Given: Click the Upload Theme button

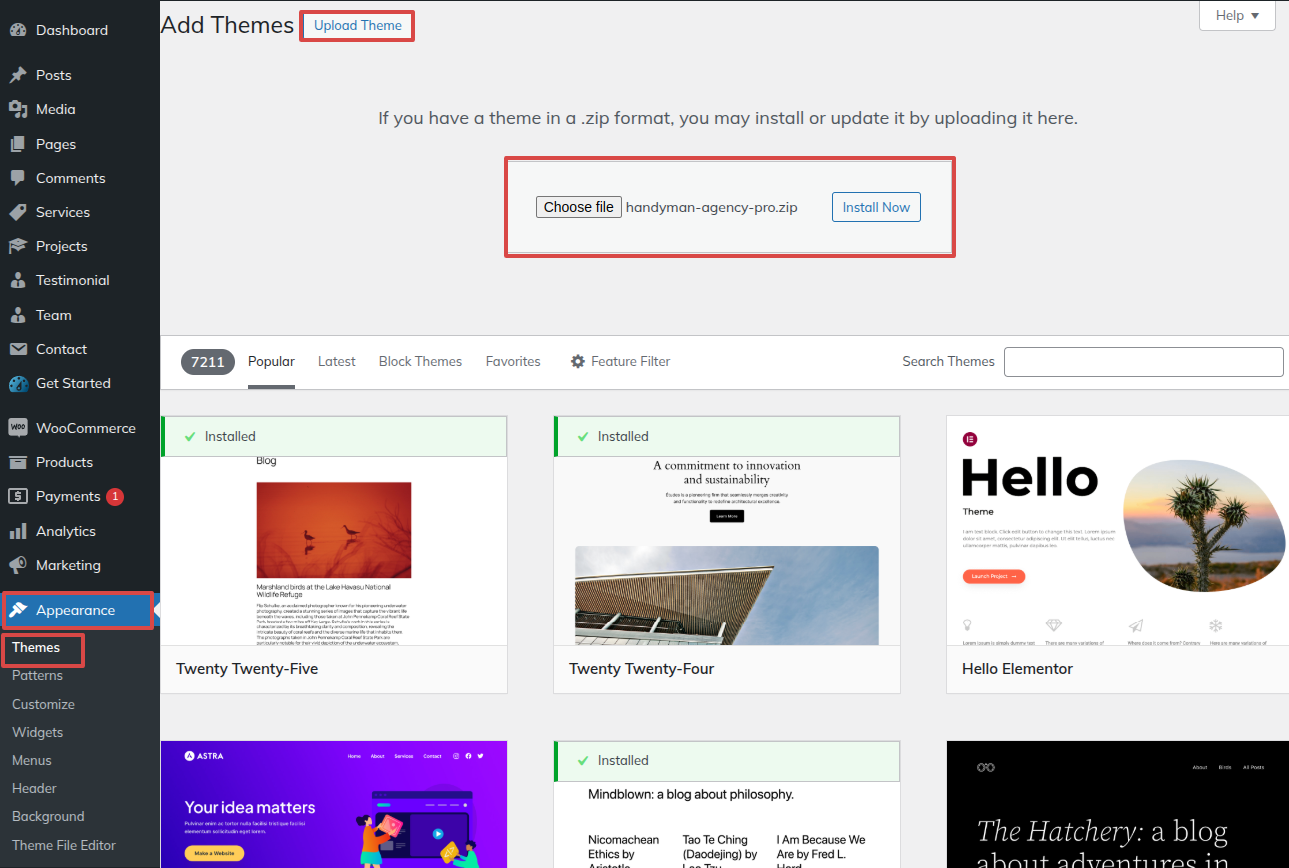Looking at the screenshot, I should (x=358, y=25).
